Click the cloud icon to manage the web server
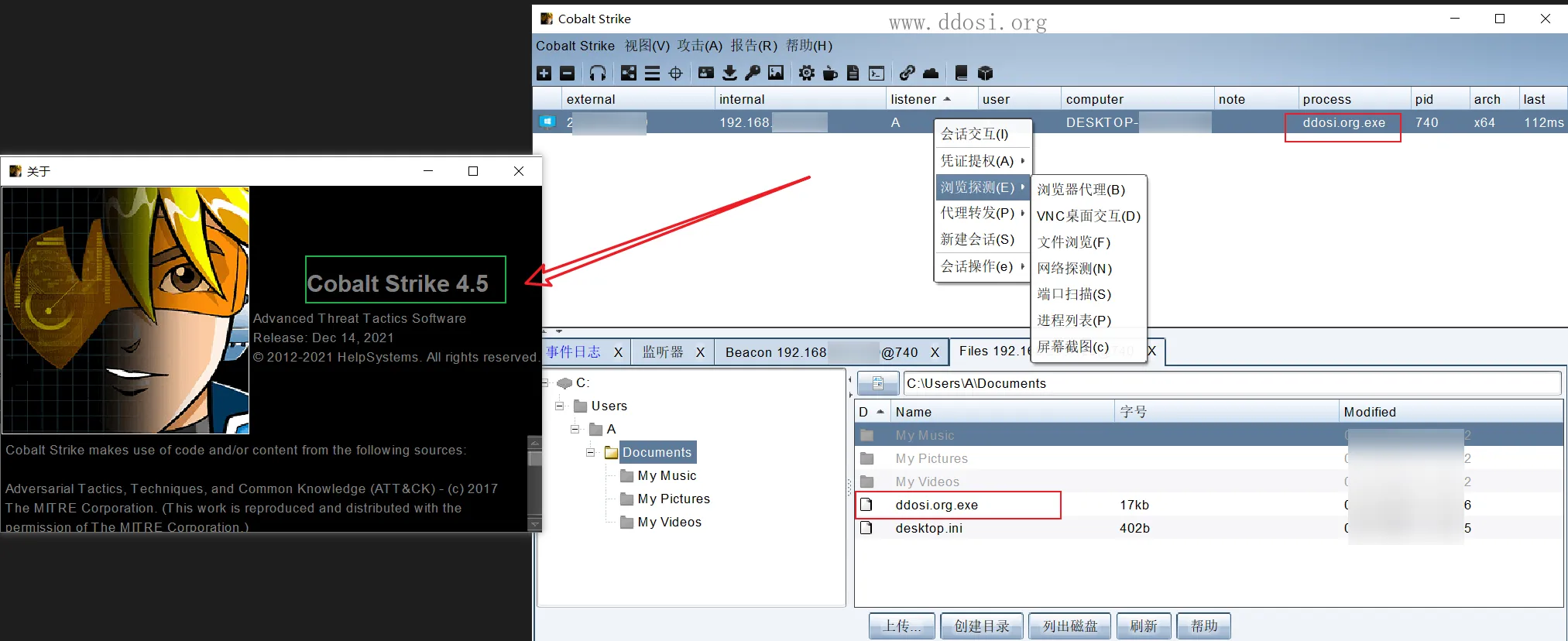 pos(931,73)
